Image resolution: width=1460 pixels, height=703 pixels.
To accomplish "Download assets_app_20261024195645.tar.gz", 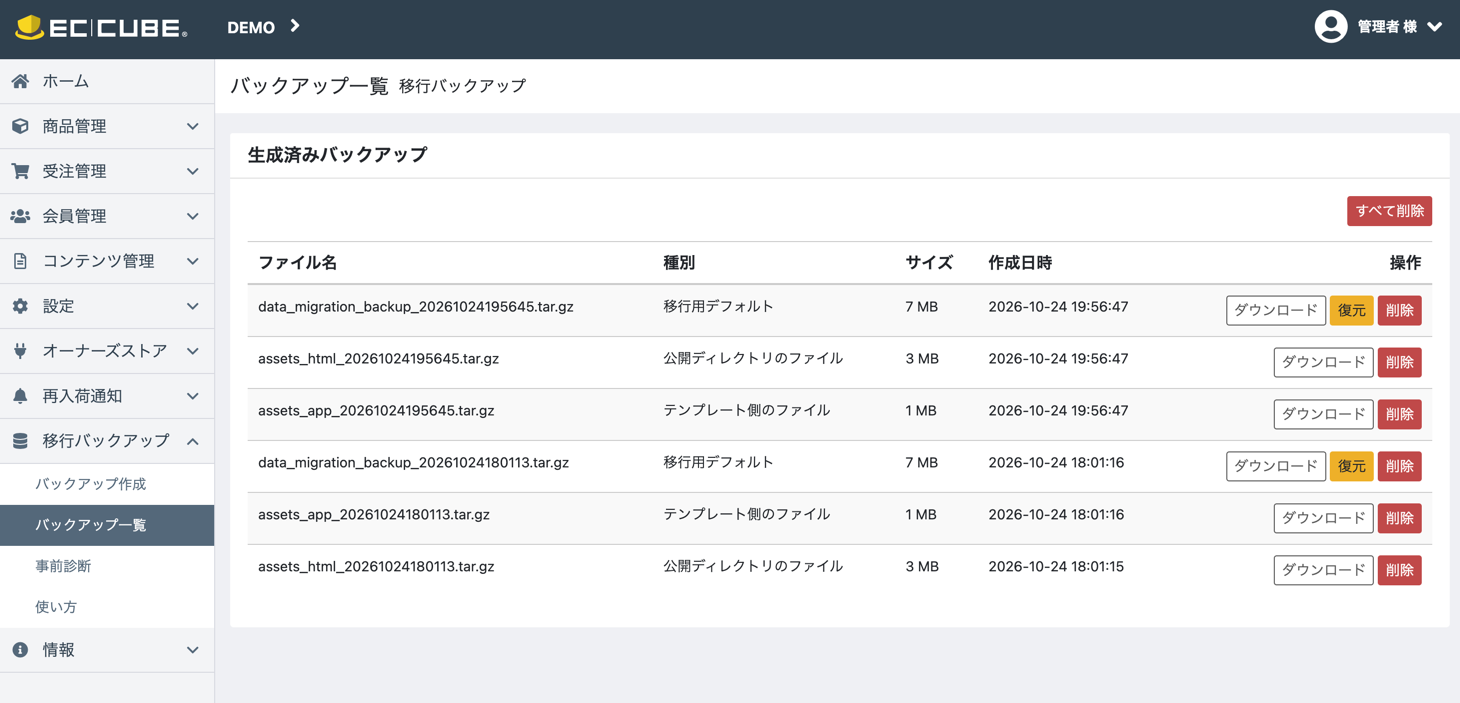I will (x=1323, y=414).
